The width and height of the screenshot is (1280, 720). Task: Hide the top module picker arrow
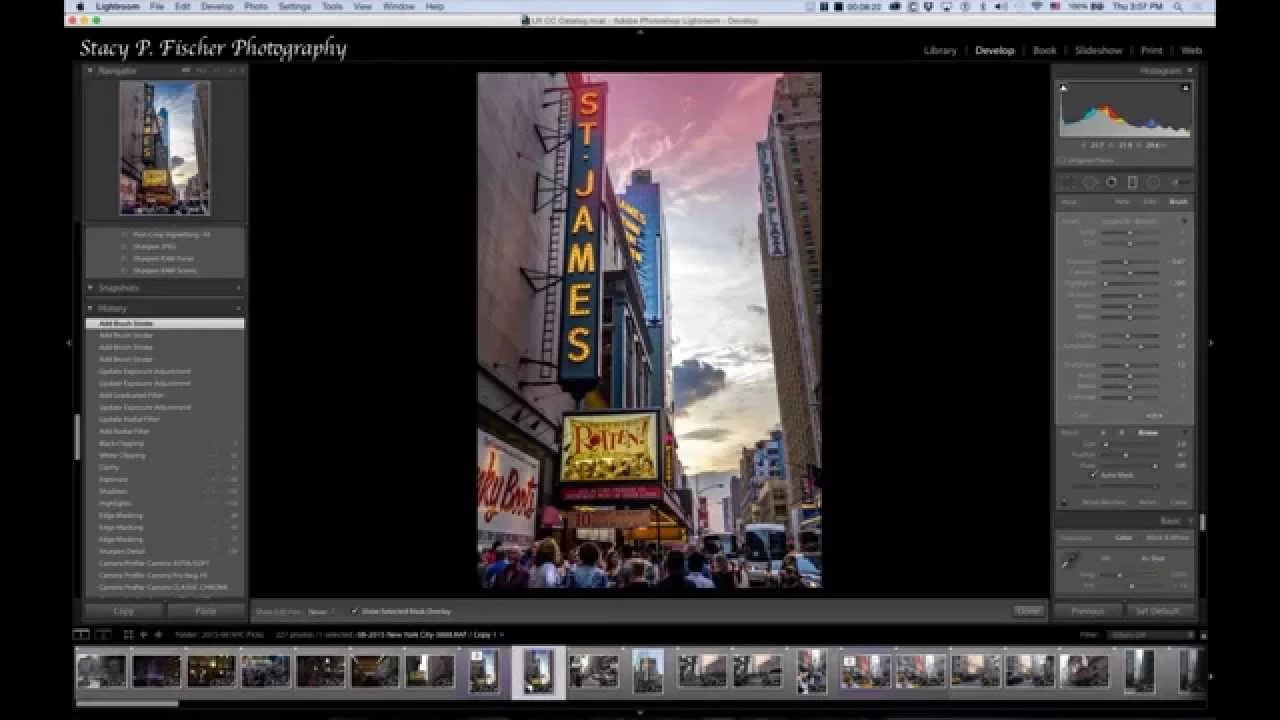click(640, 31)
